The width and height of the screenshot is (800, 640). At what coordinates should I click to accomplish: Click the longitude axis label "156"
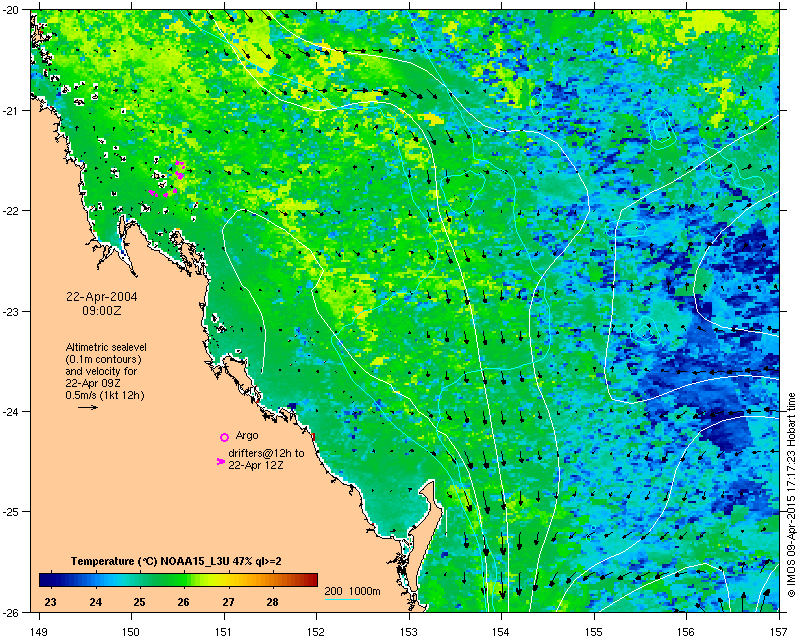tap(687, 632)
